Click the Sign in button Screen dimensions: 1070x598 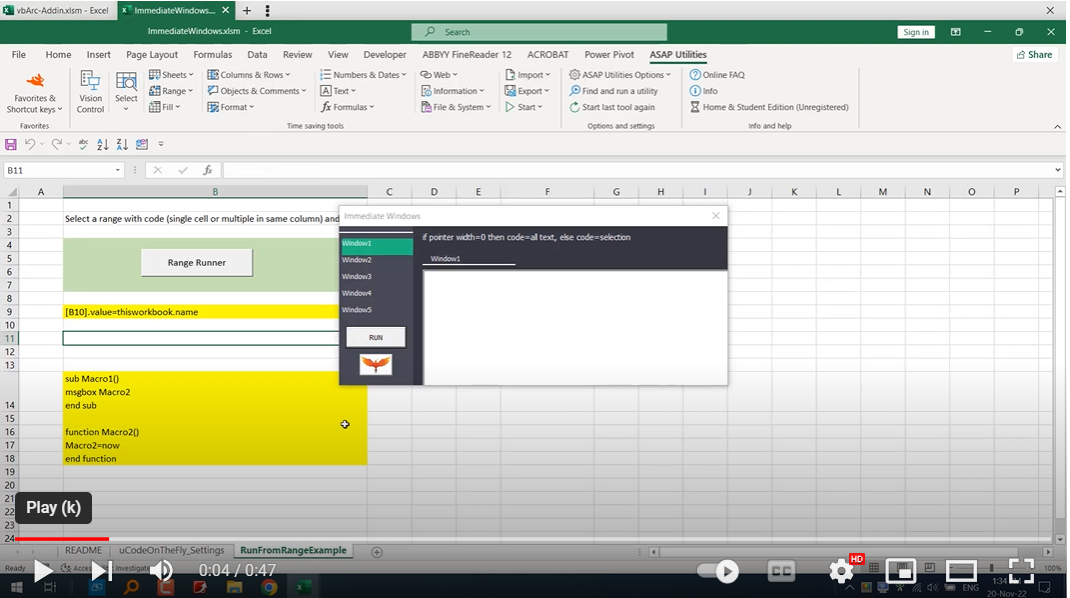point(916,32)
